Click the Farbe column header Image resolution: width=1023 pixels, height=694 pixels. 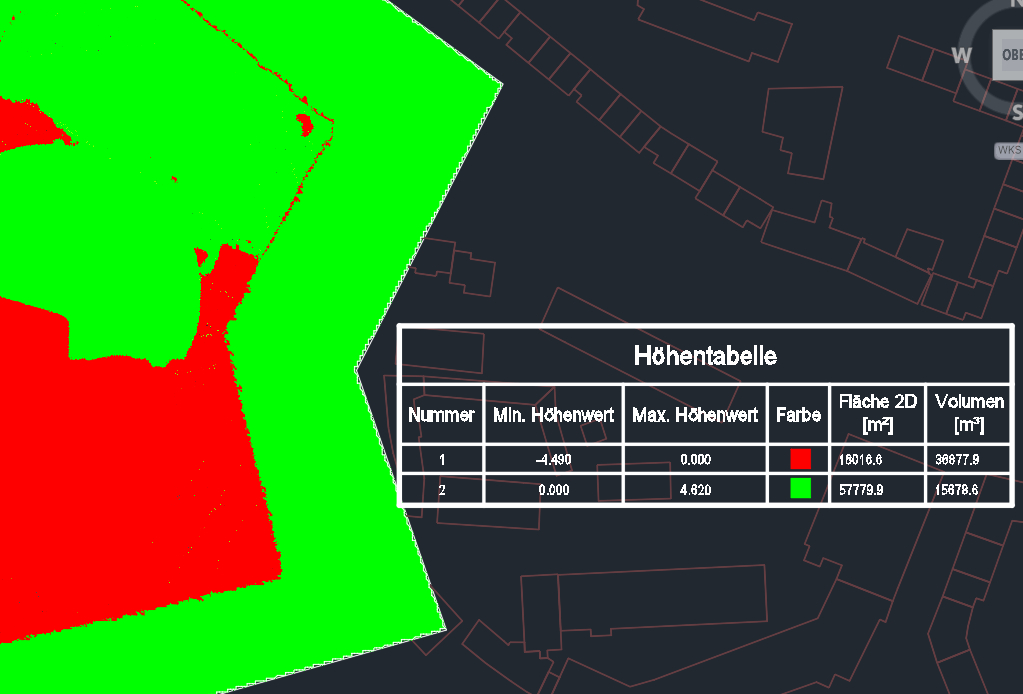797,413
